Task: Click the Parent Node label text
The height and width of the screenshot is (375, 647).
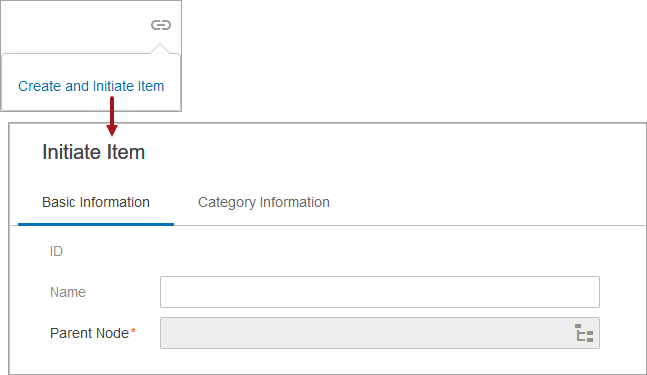Action: pos(90,333)
